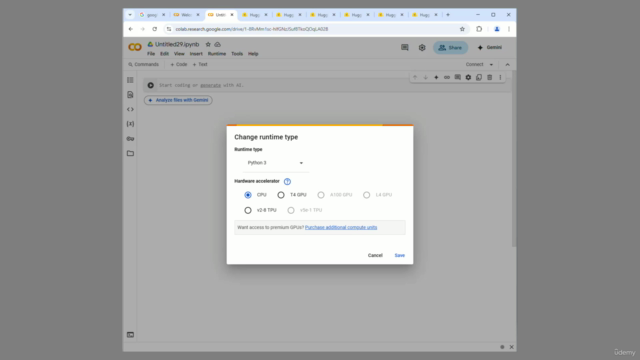Open the Table of contents sidebar icon
This screenshot has width=640, height=360.
pyautogui.click(x=130, y=80)
